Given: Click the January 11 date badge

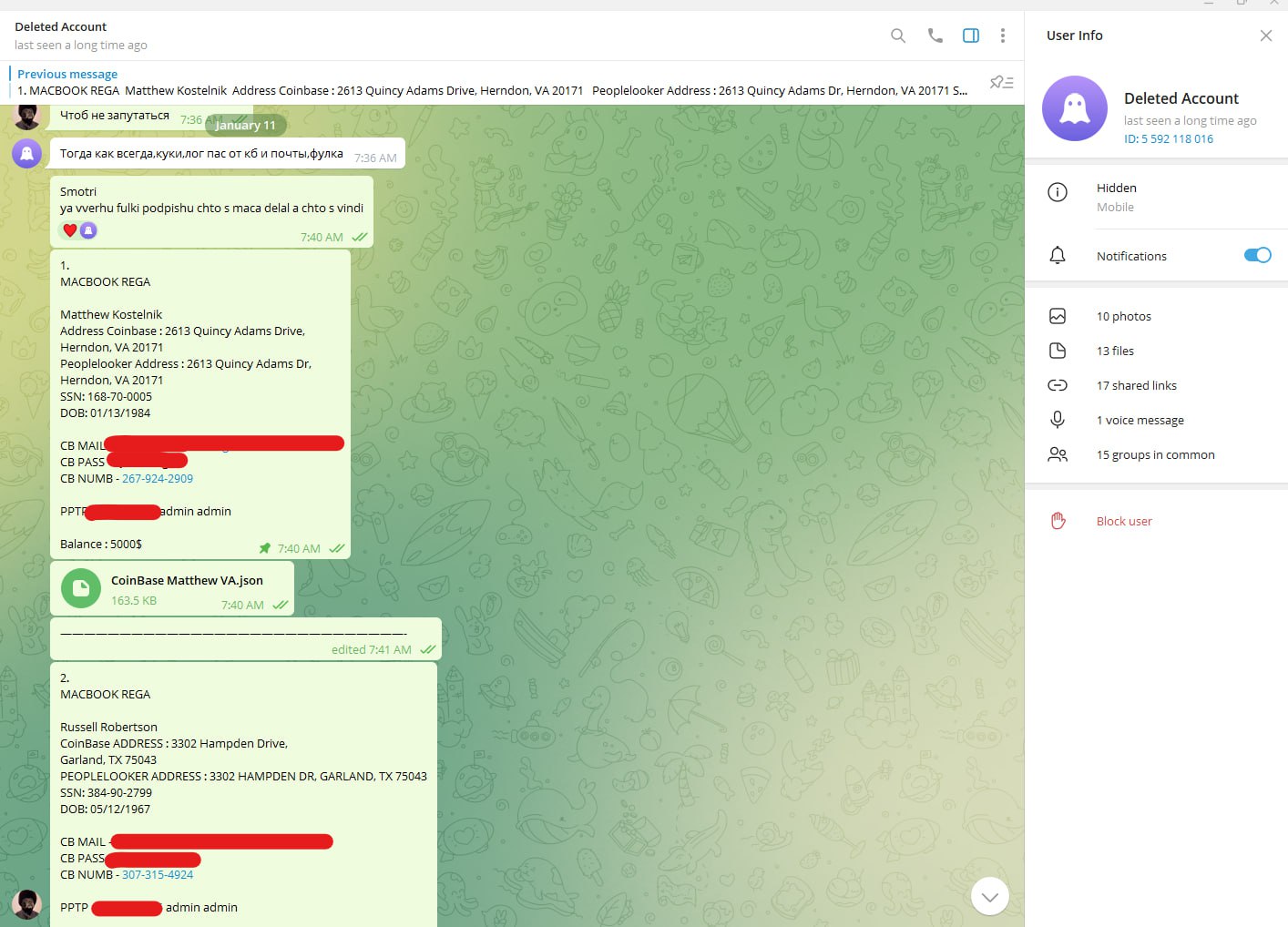Looking at the screenshot, I should click(245, 126).
